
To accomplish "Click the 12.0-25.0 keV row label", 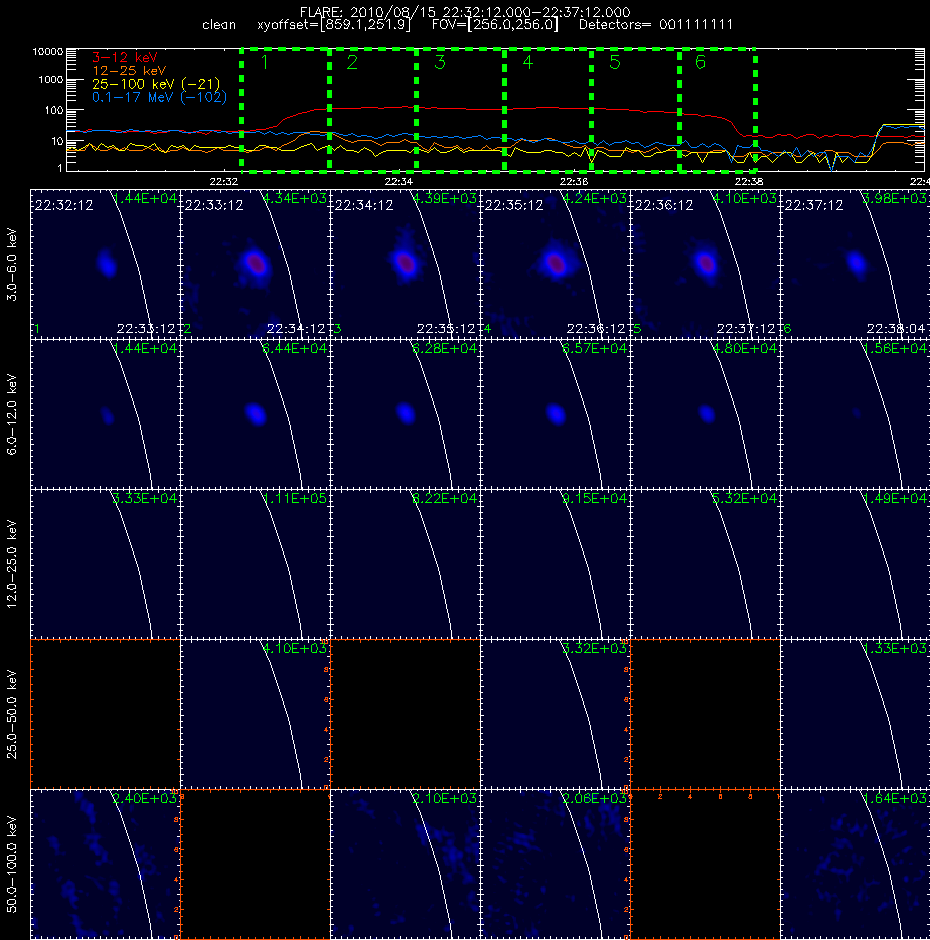I will click(x=12, y=564).
